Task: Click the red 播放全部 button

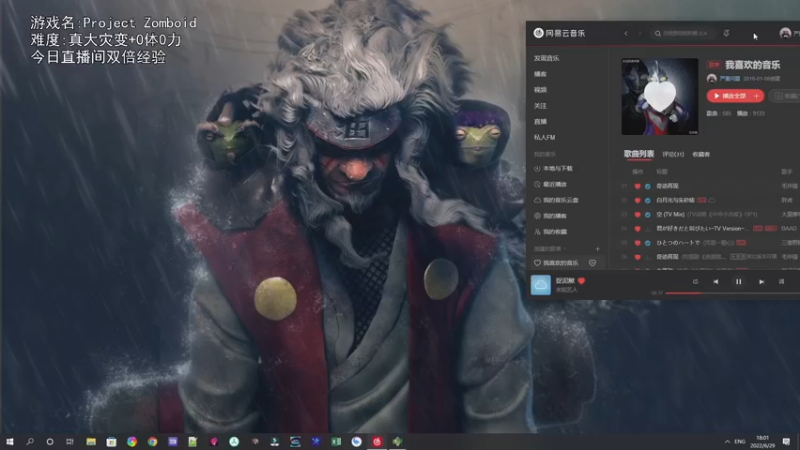Action: pos(730,96)
